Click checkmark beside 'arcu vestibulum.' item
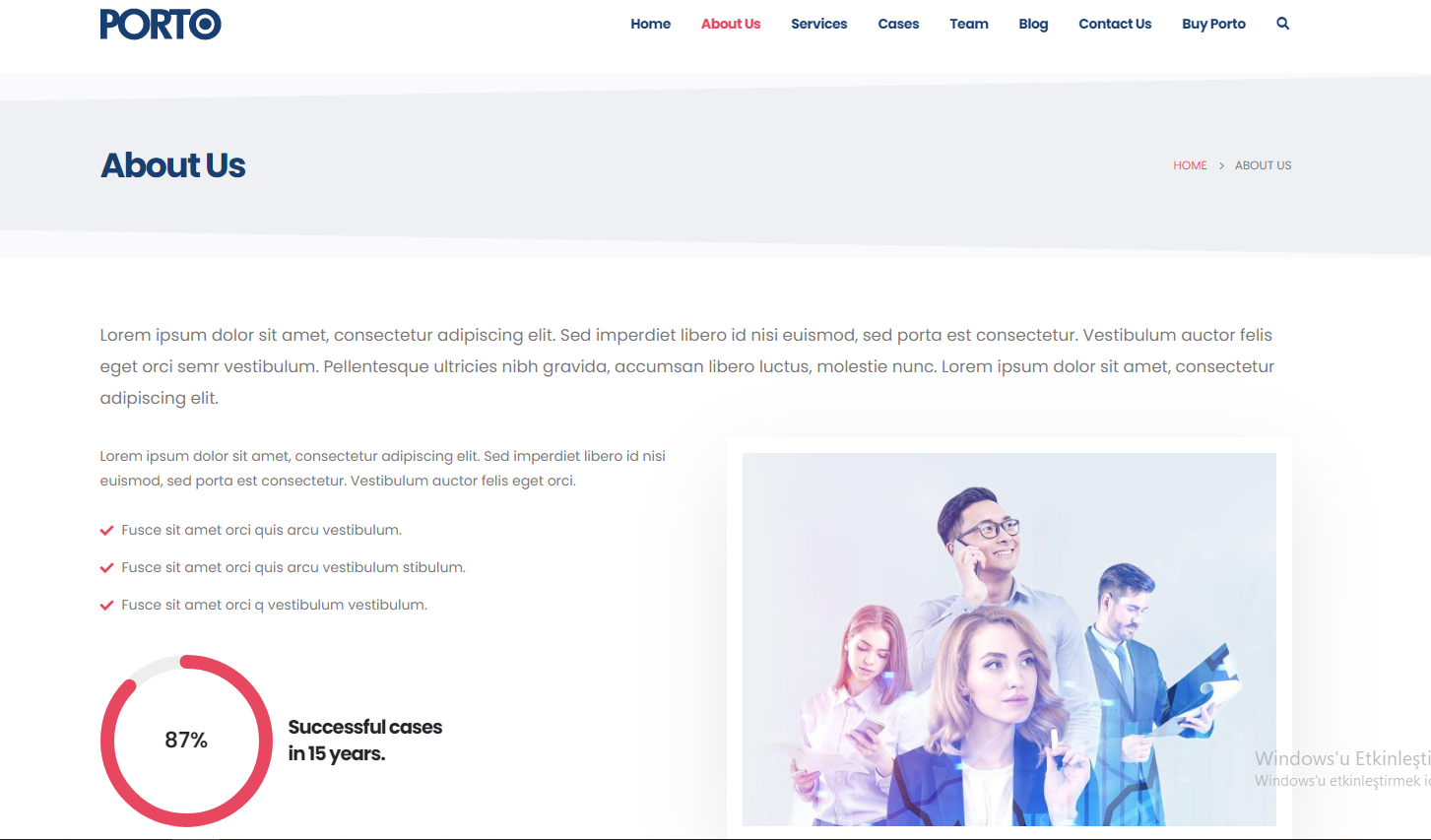Image resolution: width=1431 pixels, height=840 pixels. coord(106,531)
